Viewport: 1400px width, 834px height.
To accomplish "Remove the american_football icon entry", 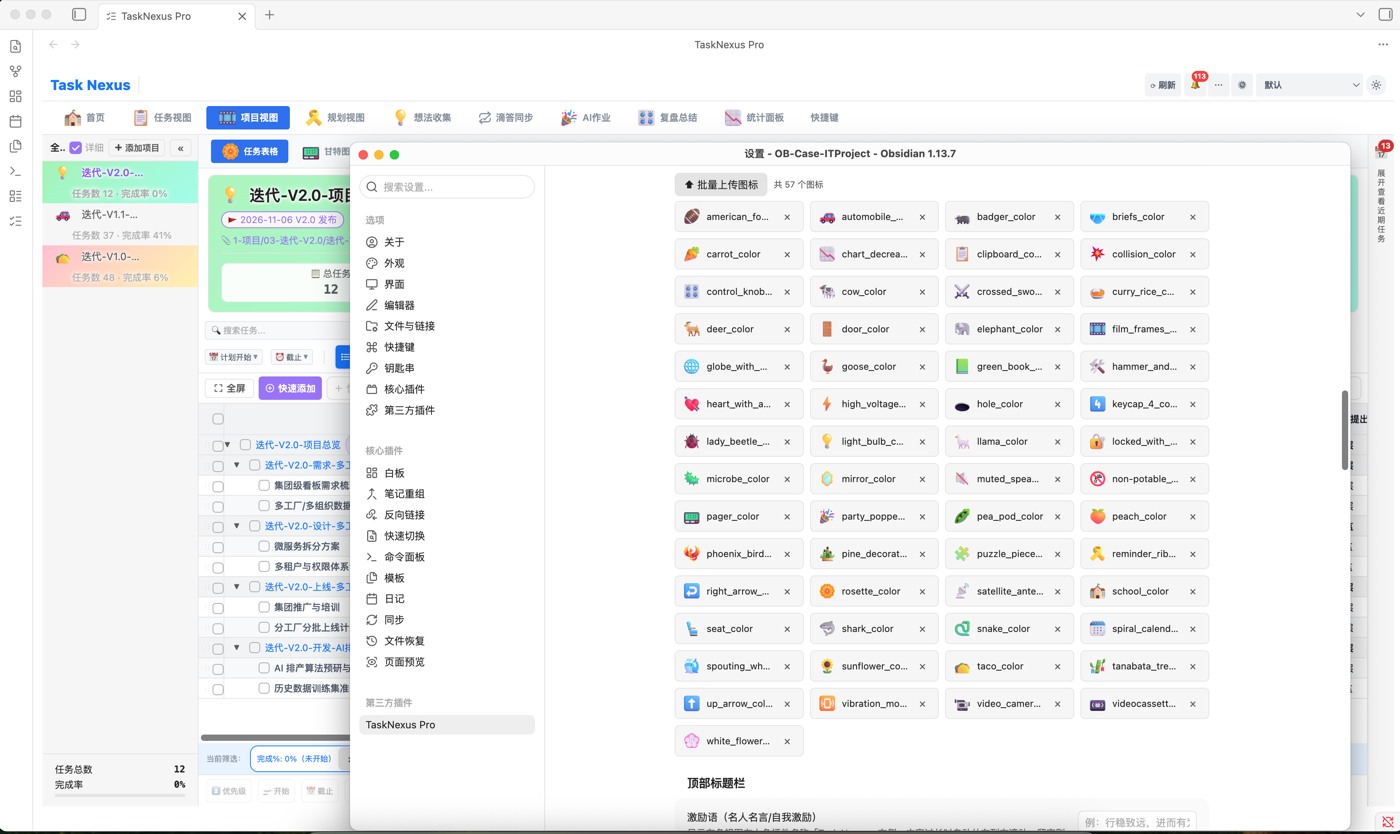I will point(787,217).
